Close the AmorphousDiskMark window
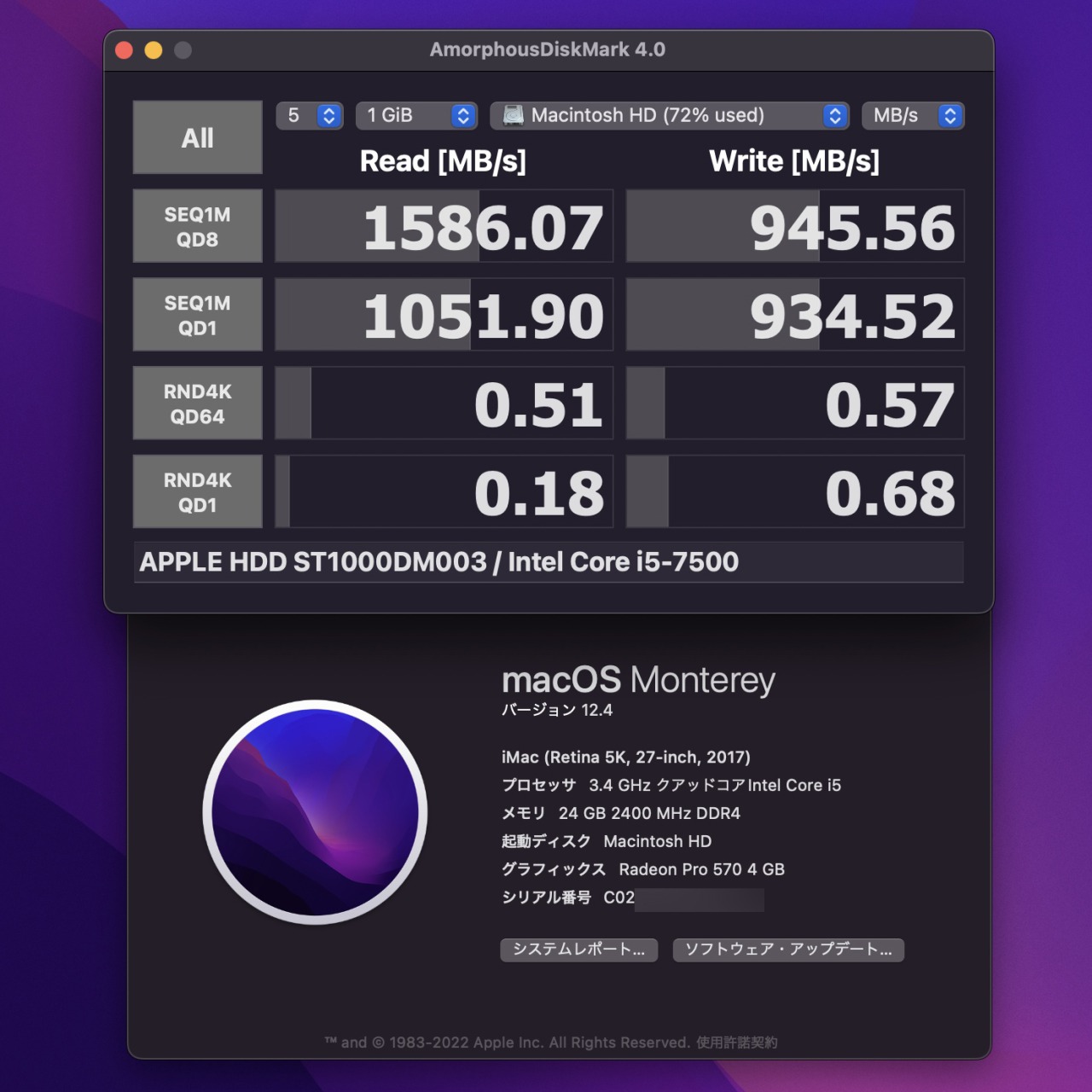The image size is (1092, 1092). 125,50
